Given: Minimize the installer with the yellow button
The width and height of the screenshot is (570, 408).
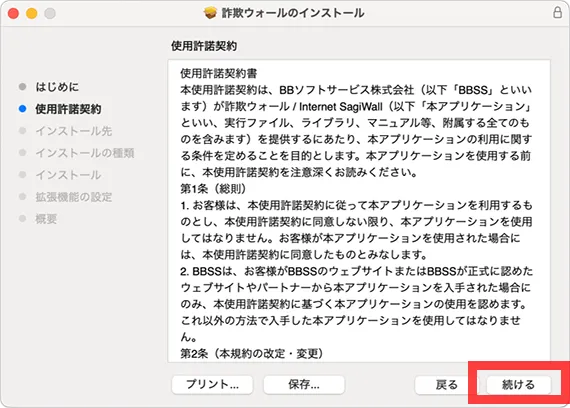Looking at the screenshot, I should pyautogui.click(x=32, y=13).
